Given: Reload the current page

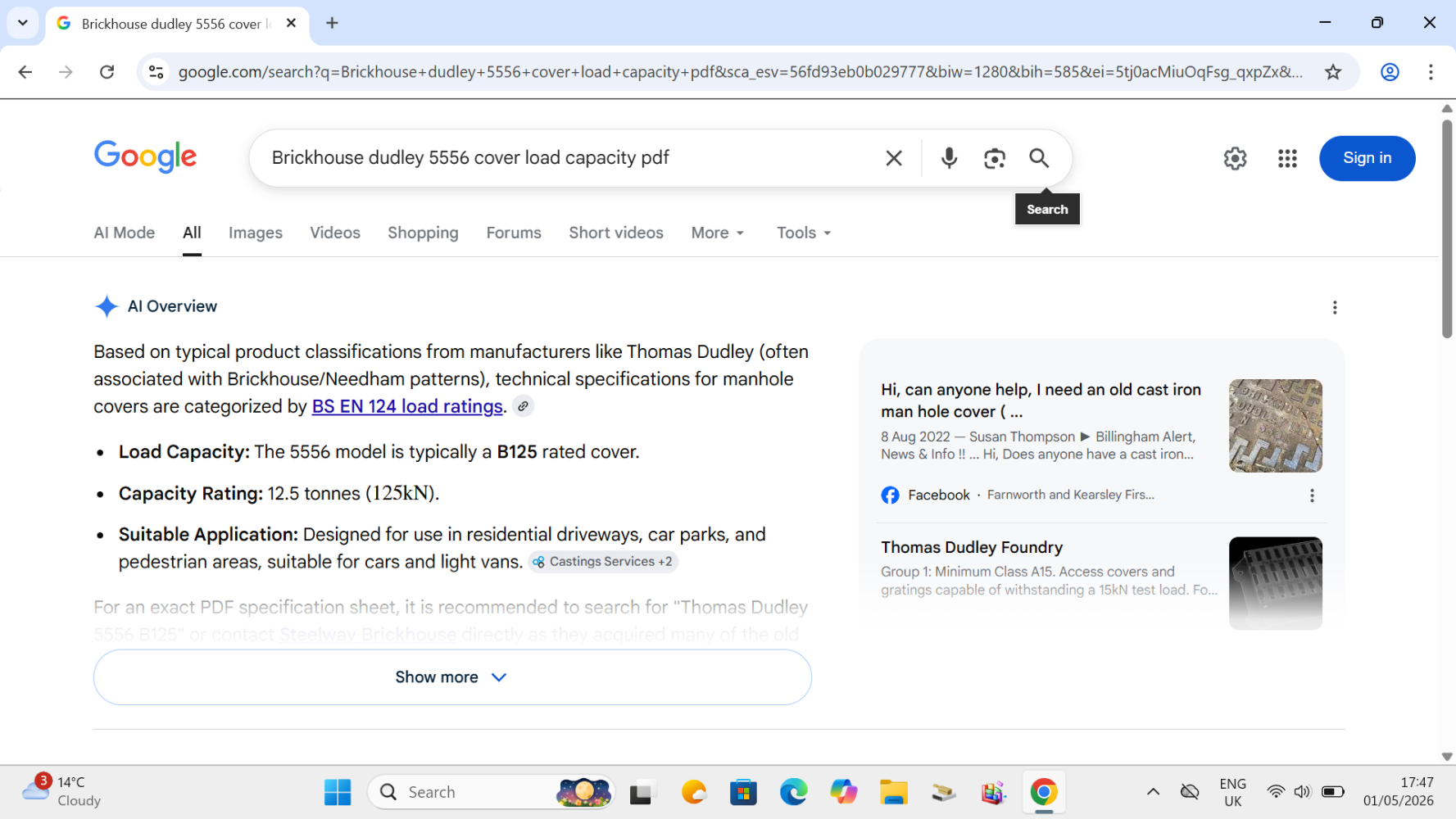Looking at the screenshot, I should pos(107,72).
